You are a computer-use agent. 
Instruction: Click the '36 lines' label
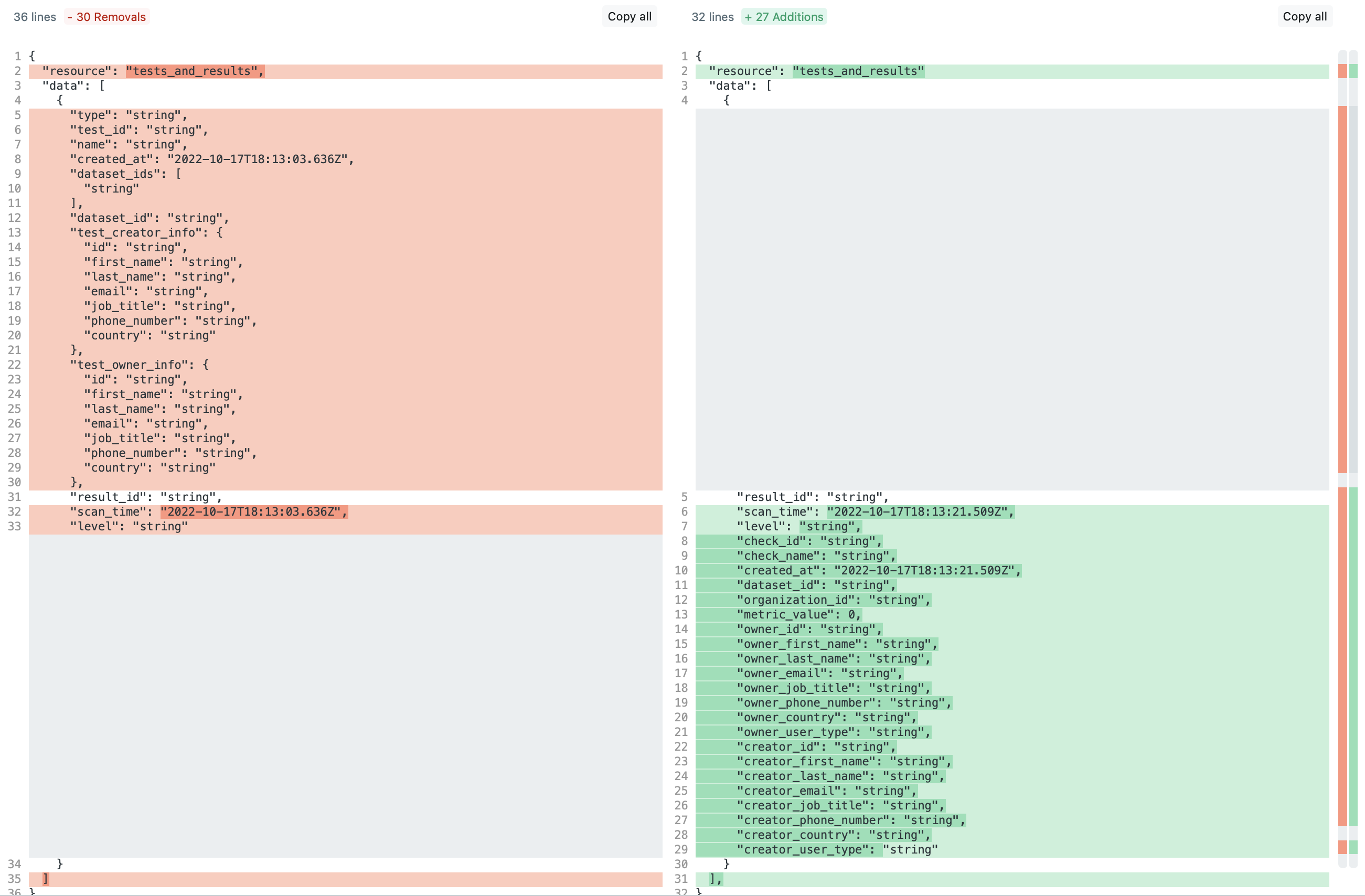click(35, 17)
